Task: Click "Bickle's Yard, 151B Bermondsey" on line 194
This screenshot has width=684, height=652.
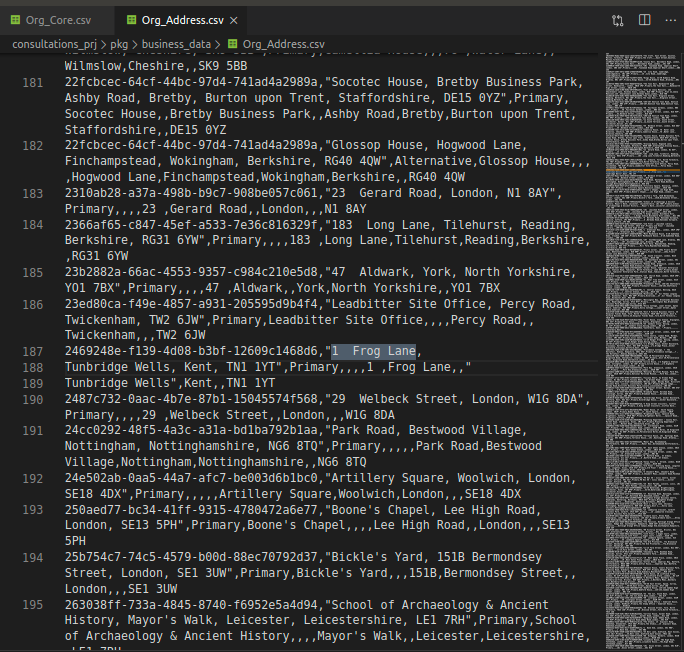Action: click(436, 557)
